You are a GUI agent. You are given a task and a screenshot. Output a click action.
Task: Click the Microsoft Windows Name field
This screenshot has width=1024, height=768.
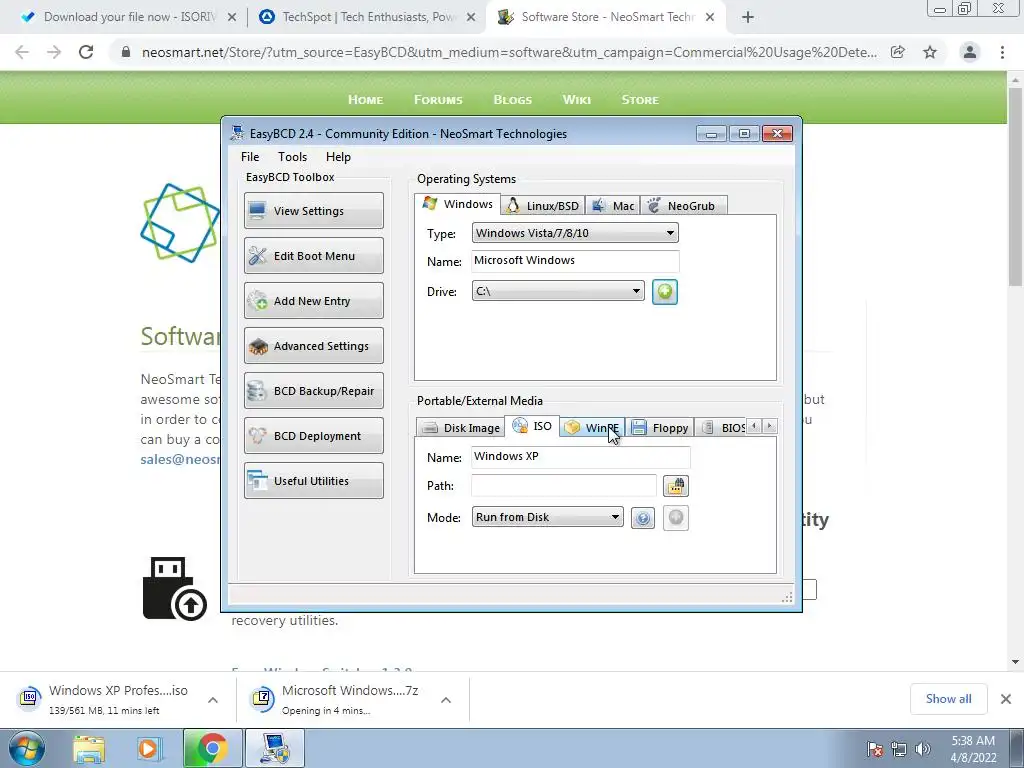click(x=575, y=261)
